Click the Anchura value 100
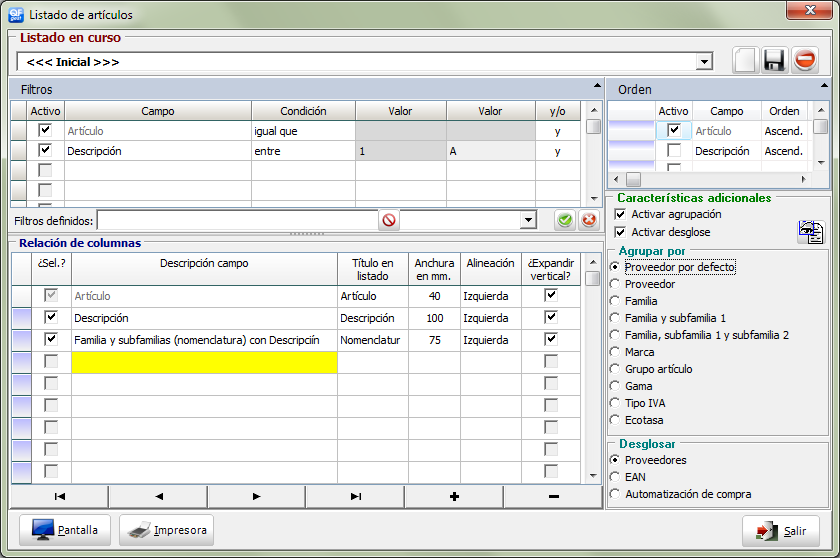 click(x=434, y=318)
